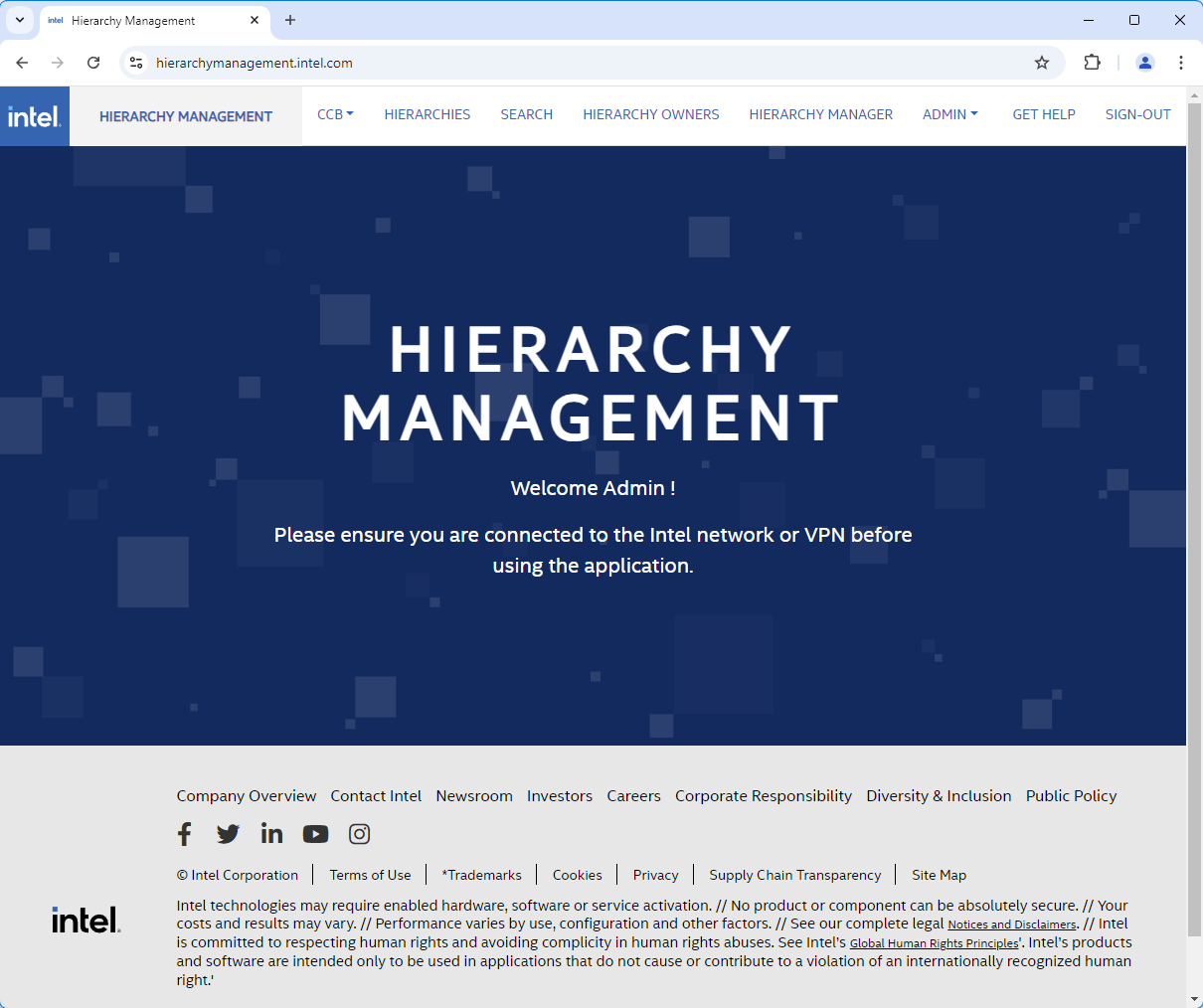This screenshot has height=1008, width=1203.
Task: Close the Hierarchy Management tab
Action: coord(255,20)
